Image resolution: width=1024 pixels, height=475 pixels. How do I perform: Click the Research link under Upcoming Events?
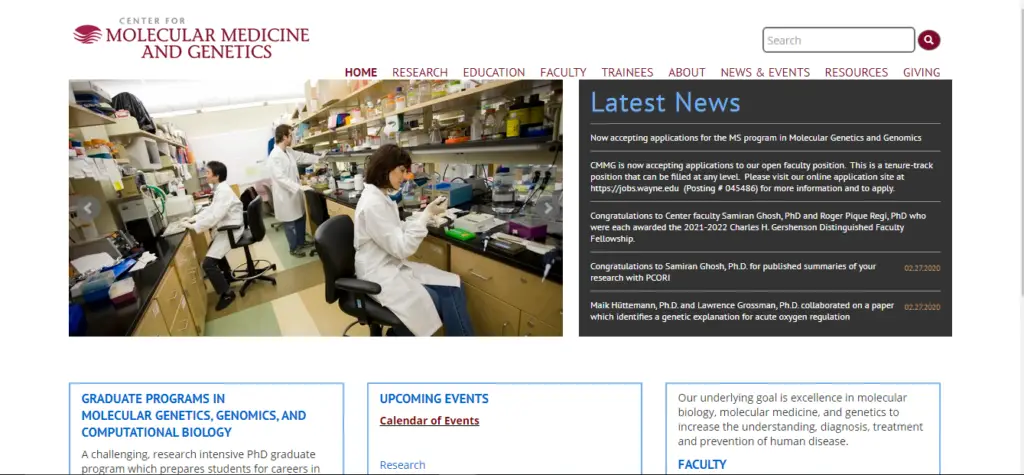pyautogui.click(x=402, y=465)
